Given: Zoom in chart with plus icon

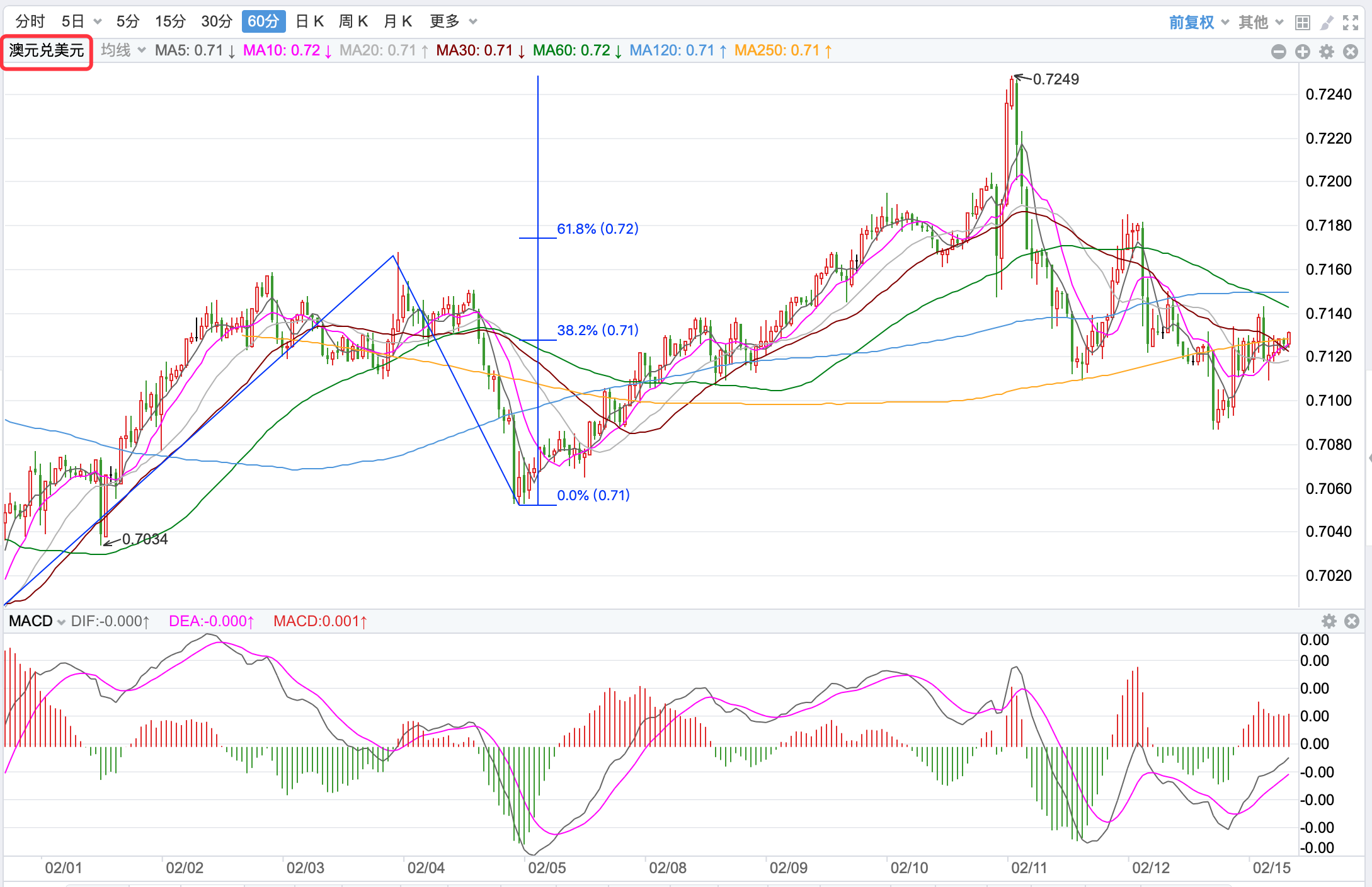Looking at the screenshot, I should [1303, 52].
